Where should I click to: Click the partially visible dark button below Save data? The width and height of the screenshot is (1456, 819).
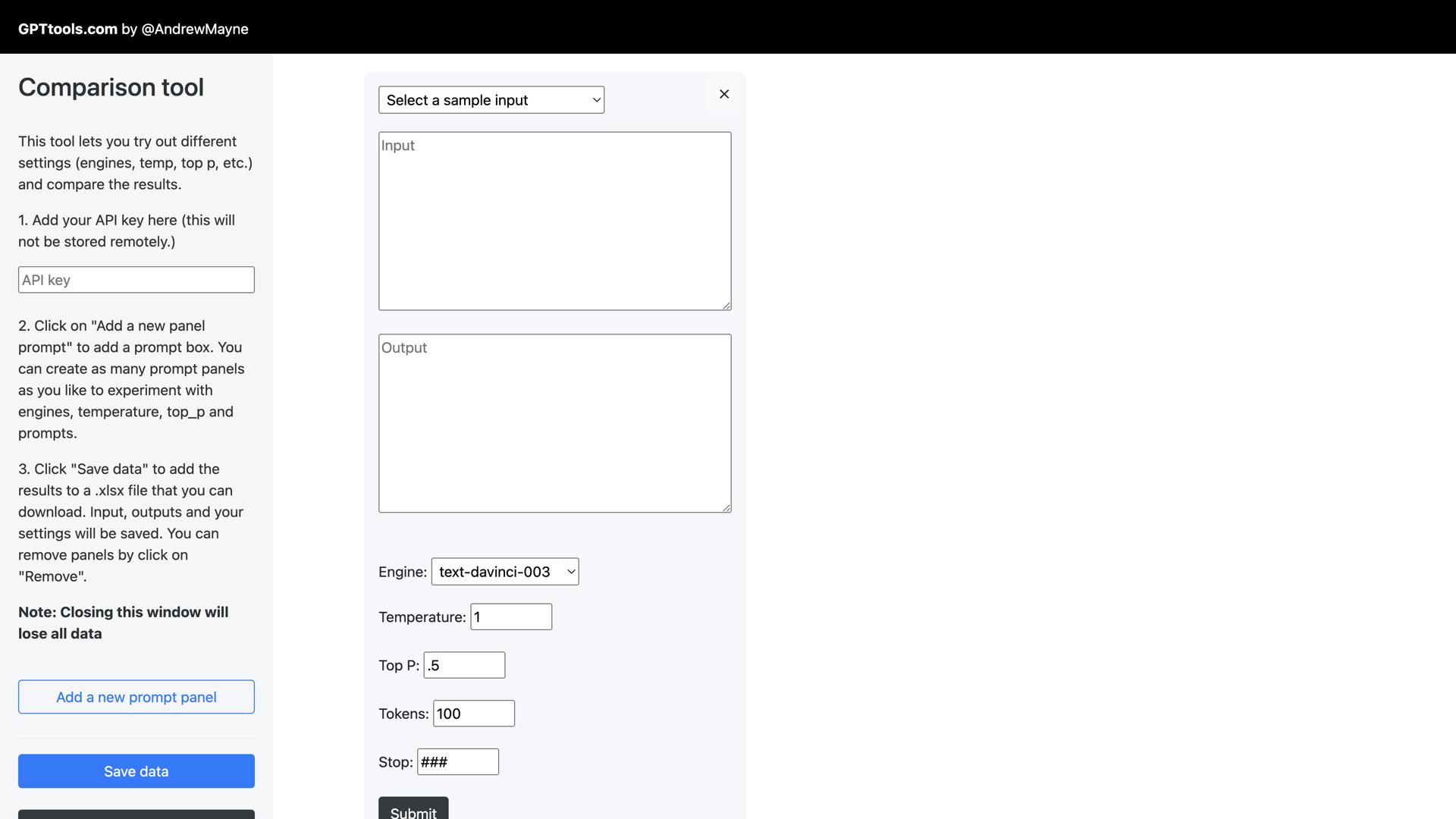pyautogui.click(x=136, y=814)
